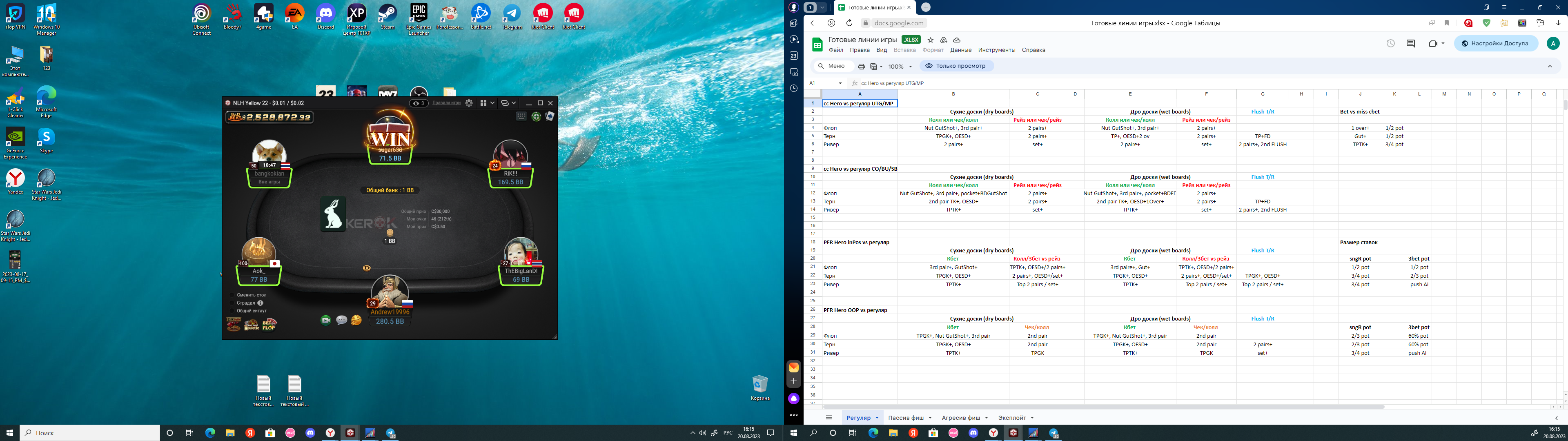1568x441 pixels.
Task: Open the keyboard shortcuts icon on poker table
Action: (521, 116)
